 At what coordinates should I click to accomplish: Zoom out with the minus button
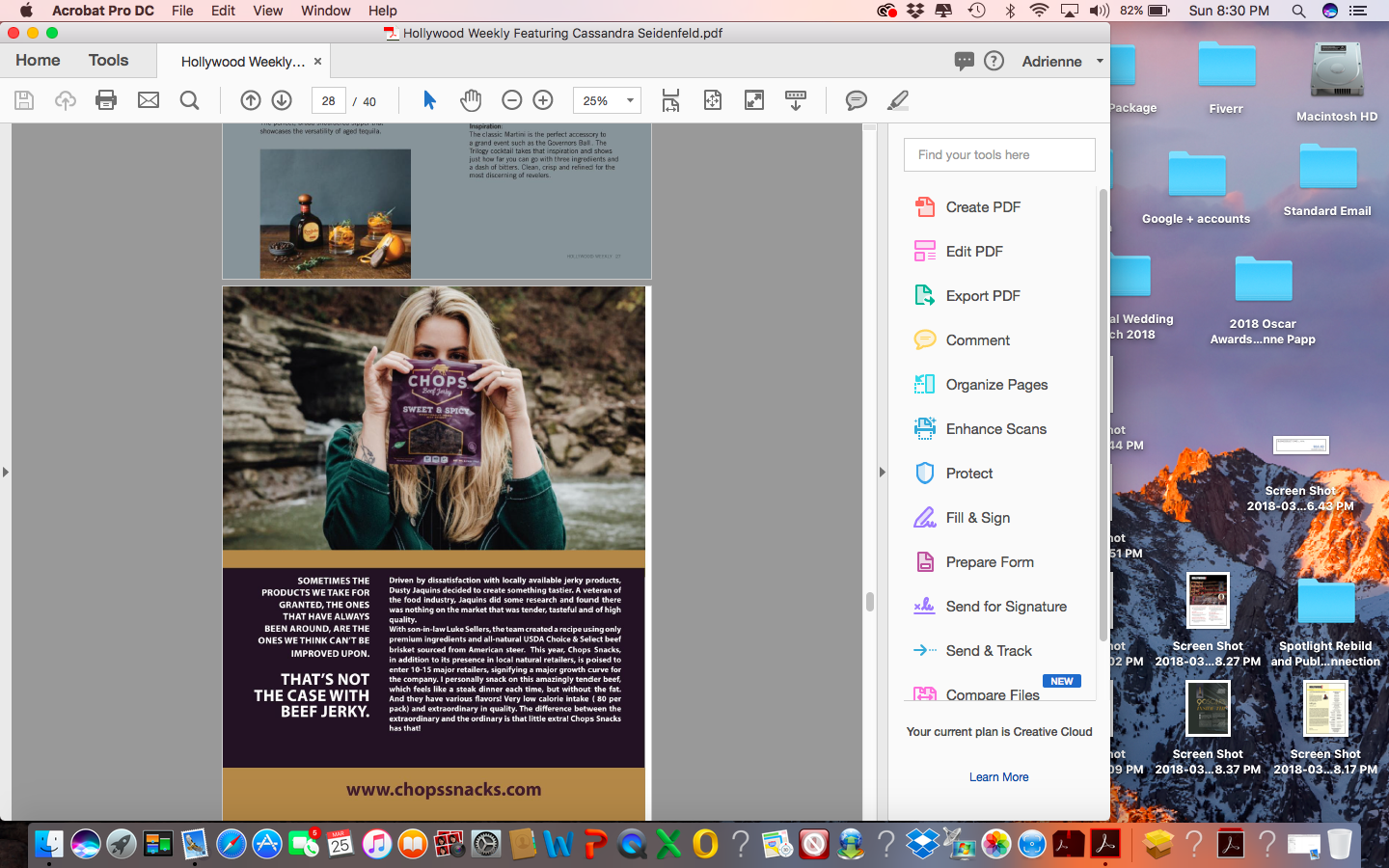512,100
